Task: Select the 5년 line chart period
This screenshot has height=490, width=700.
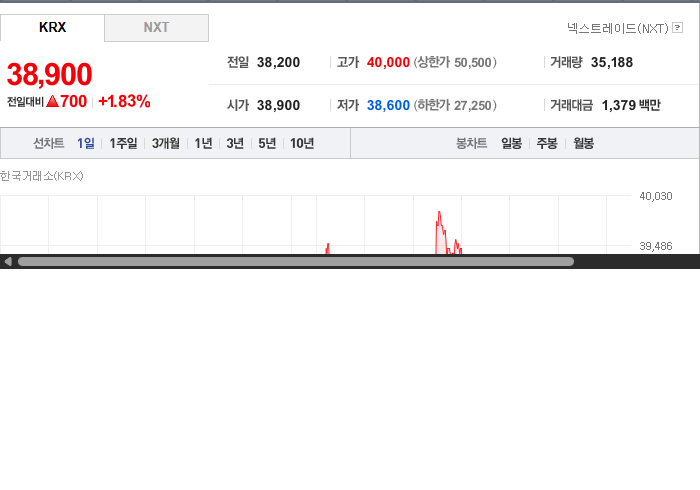Action: pyautogui.click(x=267, y=143)
